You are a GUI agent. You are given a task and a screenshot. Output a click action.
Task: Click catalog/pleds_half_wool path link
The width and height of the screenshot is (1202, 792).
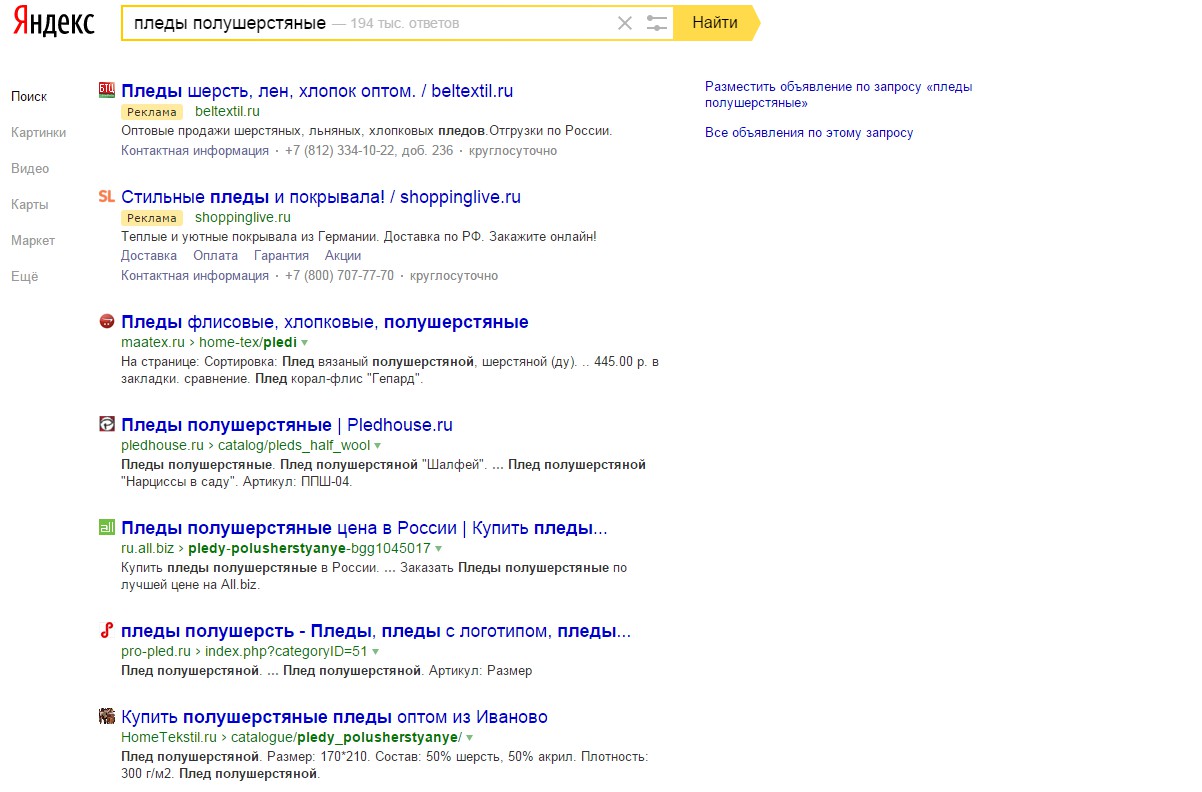pyautogui.click(x=293, y=445)
